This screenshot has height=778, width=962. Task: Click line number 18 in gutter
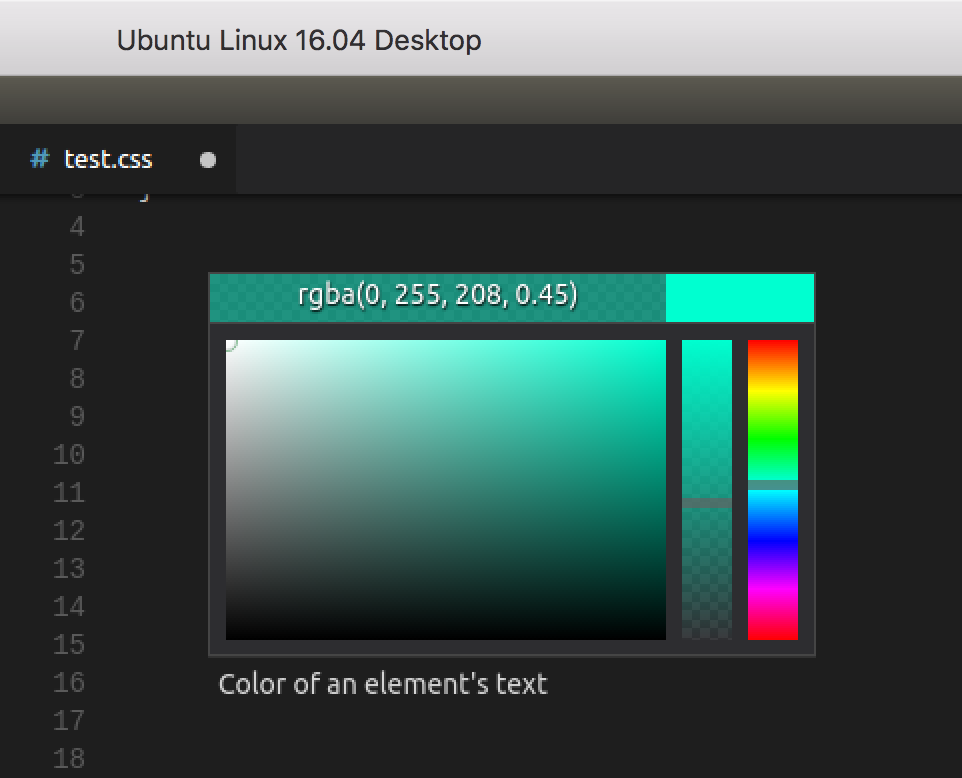pos(69,760)
